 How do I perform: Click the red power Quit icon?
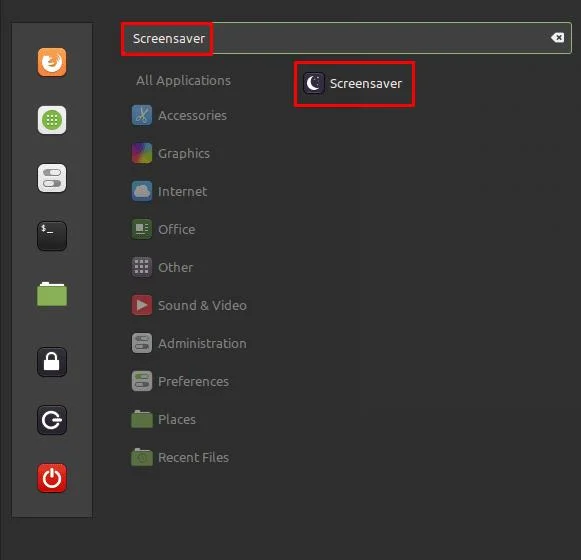point(52,478)
